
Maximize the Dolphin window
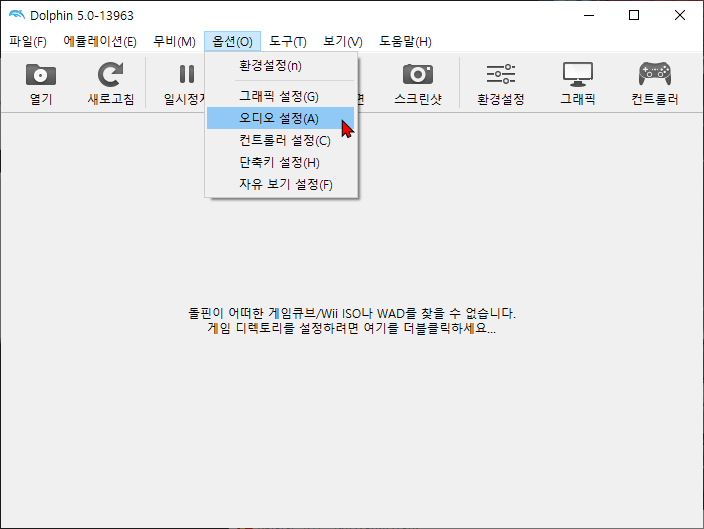pyautogui.click(x=634, y=15)
